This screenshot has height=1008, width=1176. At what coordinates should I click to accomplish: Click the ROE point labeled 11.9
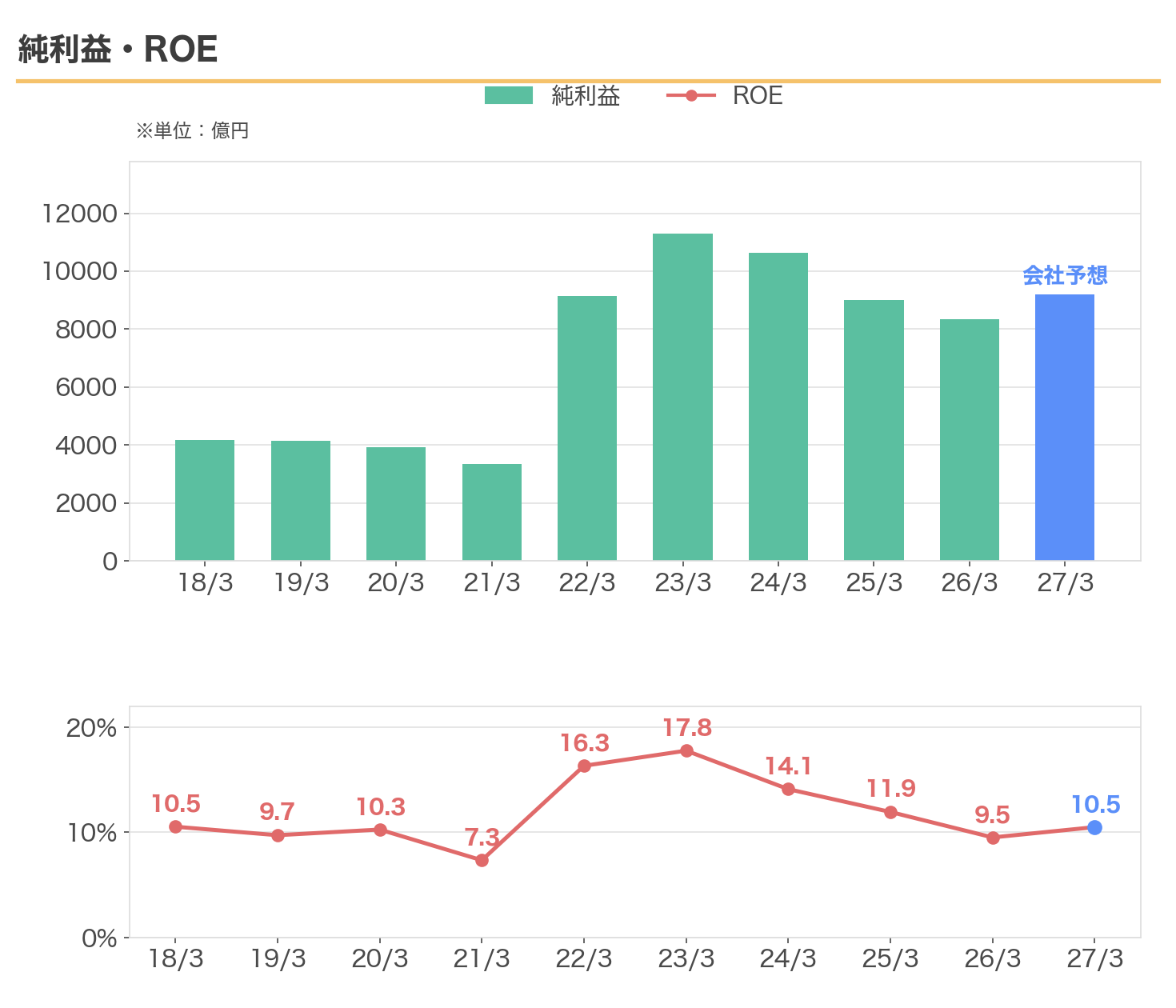890,812
